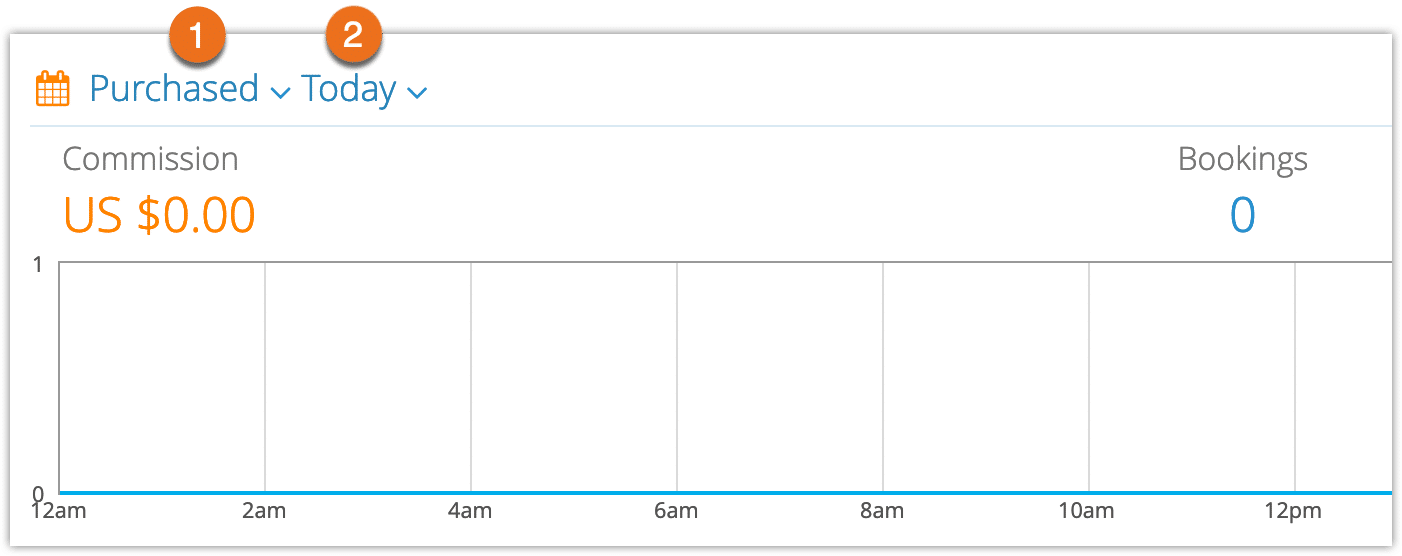Select the Bookings label
The width and height of the screenshot is (1402, 556).
(1243, 159)
